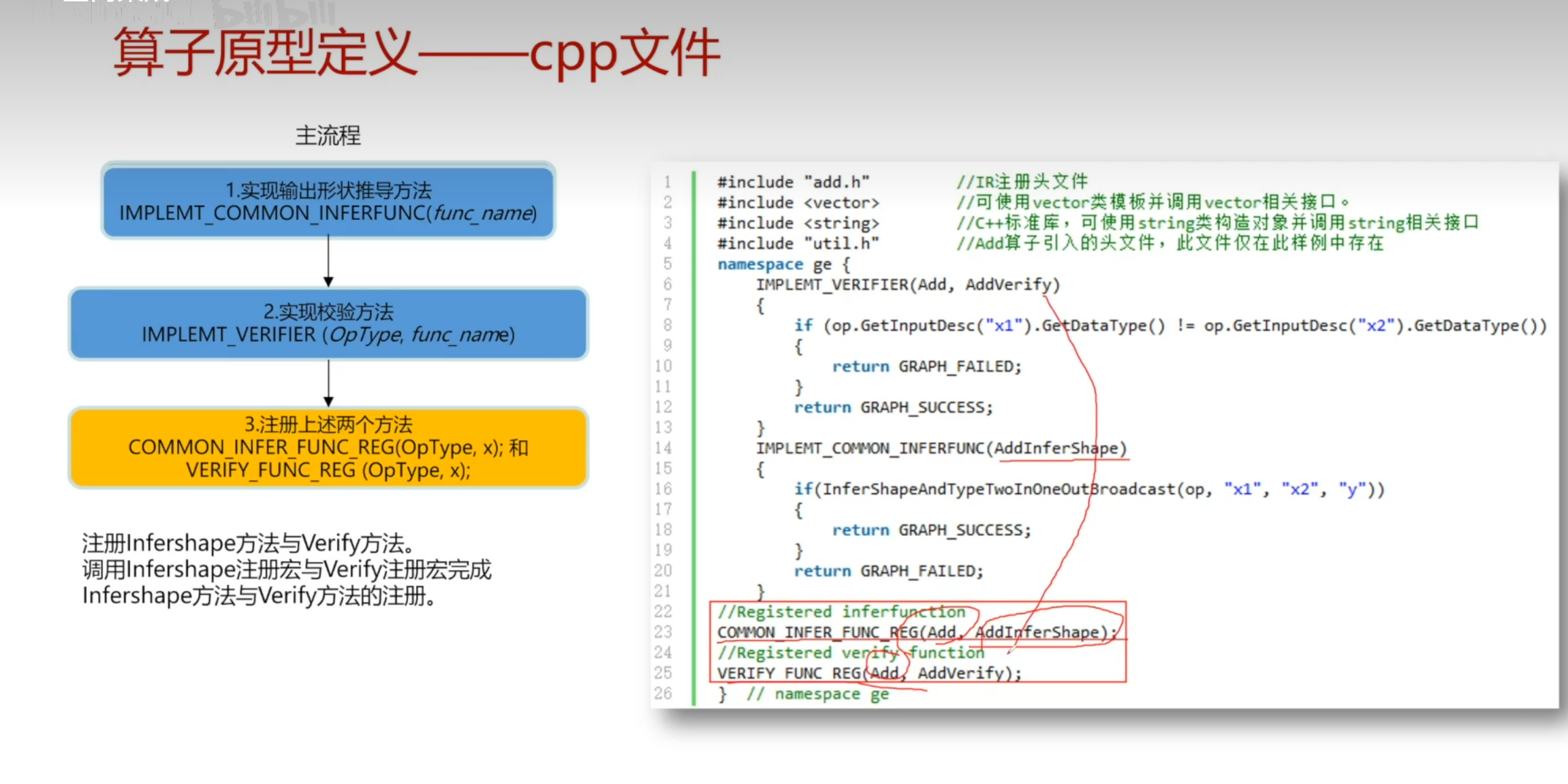Screen dimensions: 1568x784
Task: Click the orange COMMON_INFER_FUNC_REG flowchart box
Action: click(328, 448)
